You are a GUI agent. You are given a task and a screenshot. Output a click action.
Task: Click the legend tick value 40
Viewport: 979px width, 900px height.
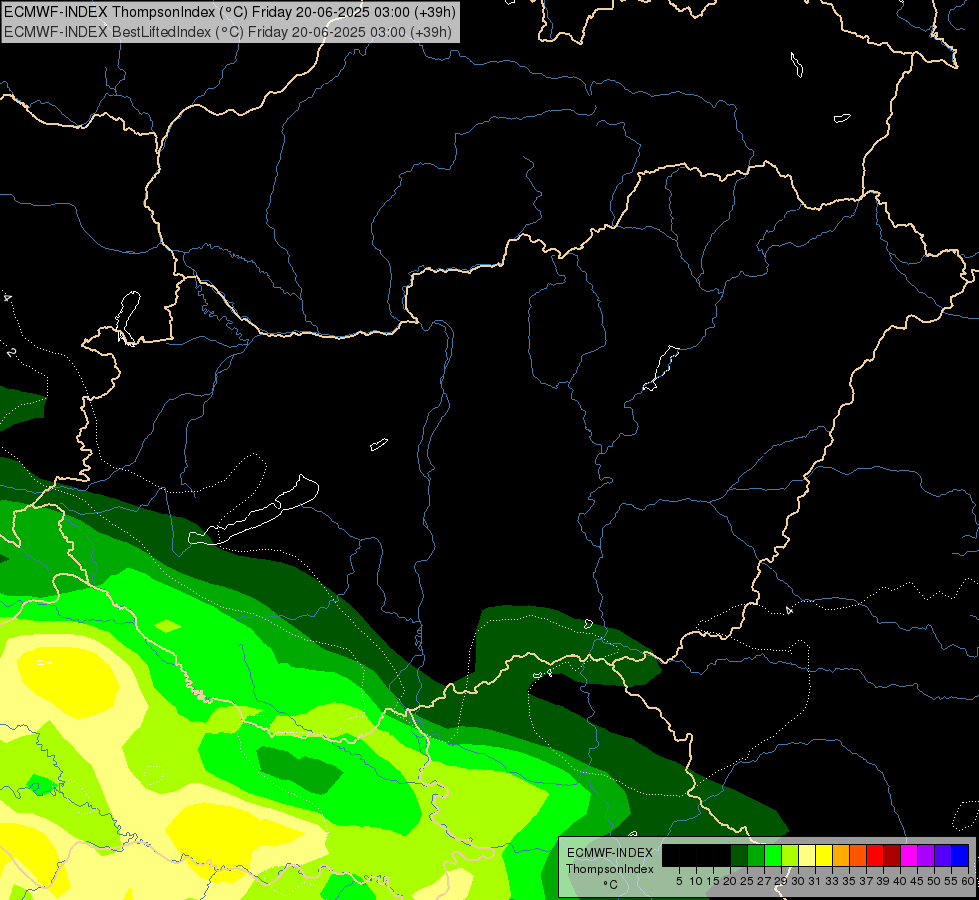coord(900,881)
